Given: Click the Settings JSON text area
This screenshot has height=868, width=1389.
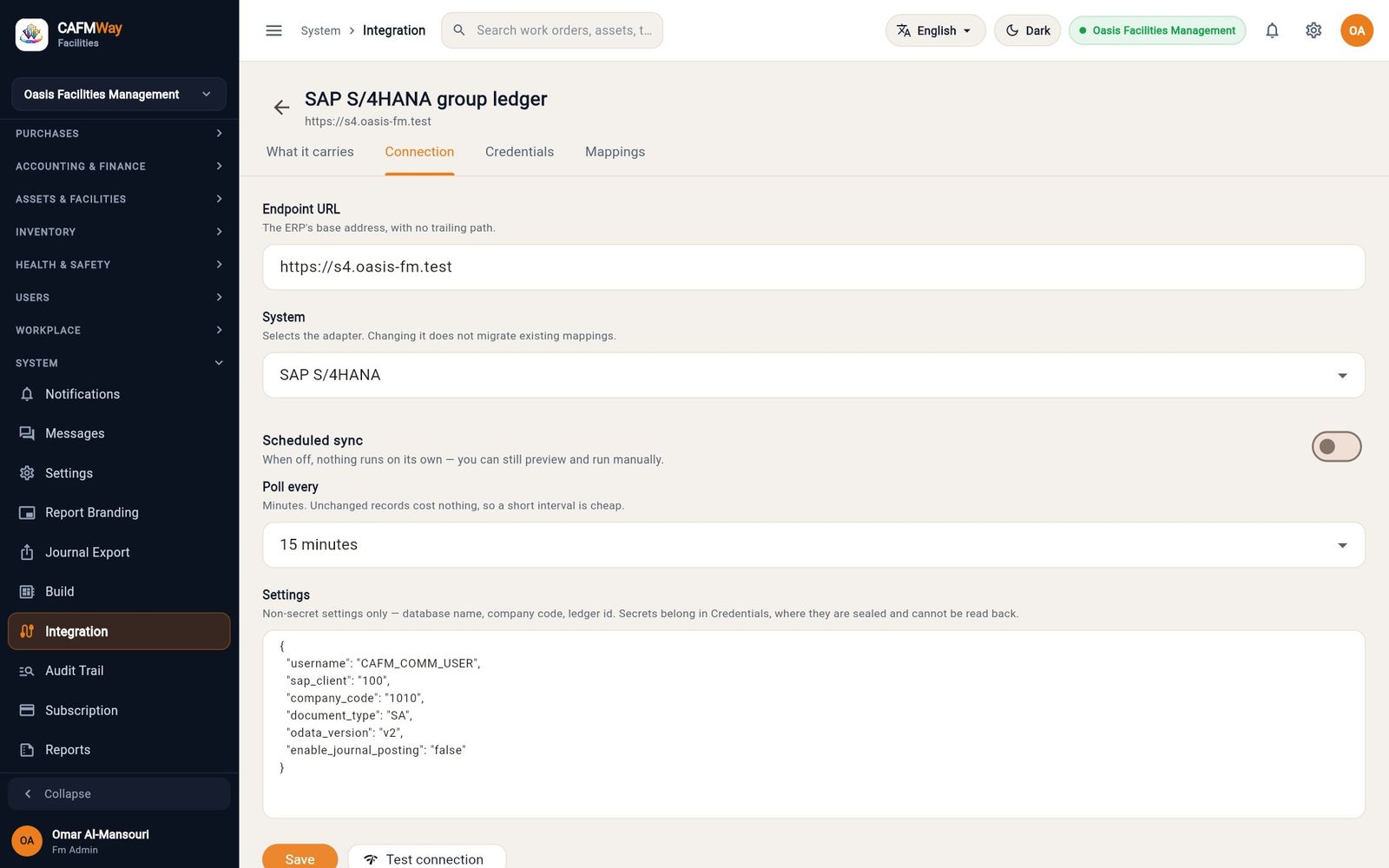Looking at the screenshot, I should tap(813, 724).
